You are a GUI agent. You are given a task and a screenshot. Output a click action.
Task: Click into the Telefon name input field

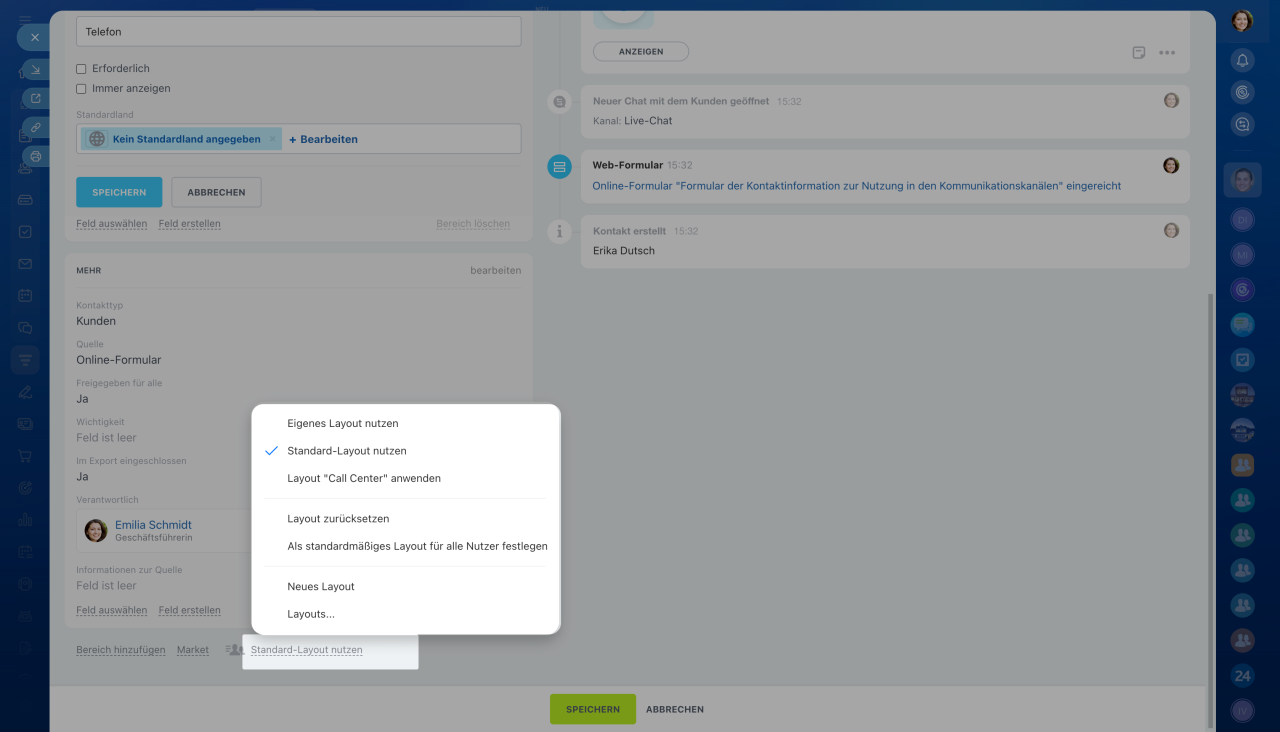pos(299,31)
